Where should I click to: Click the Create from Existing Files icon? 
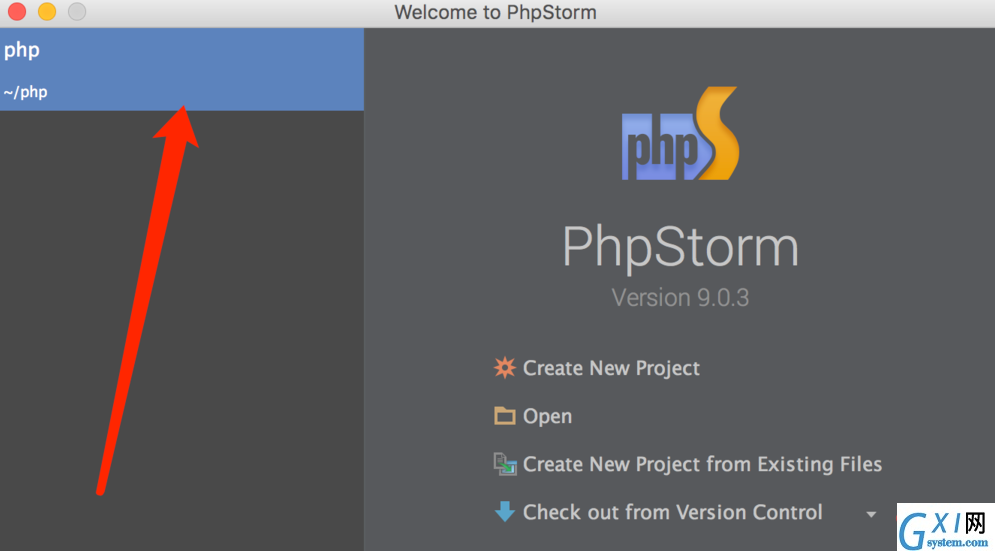coord(505,464)
